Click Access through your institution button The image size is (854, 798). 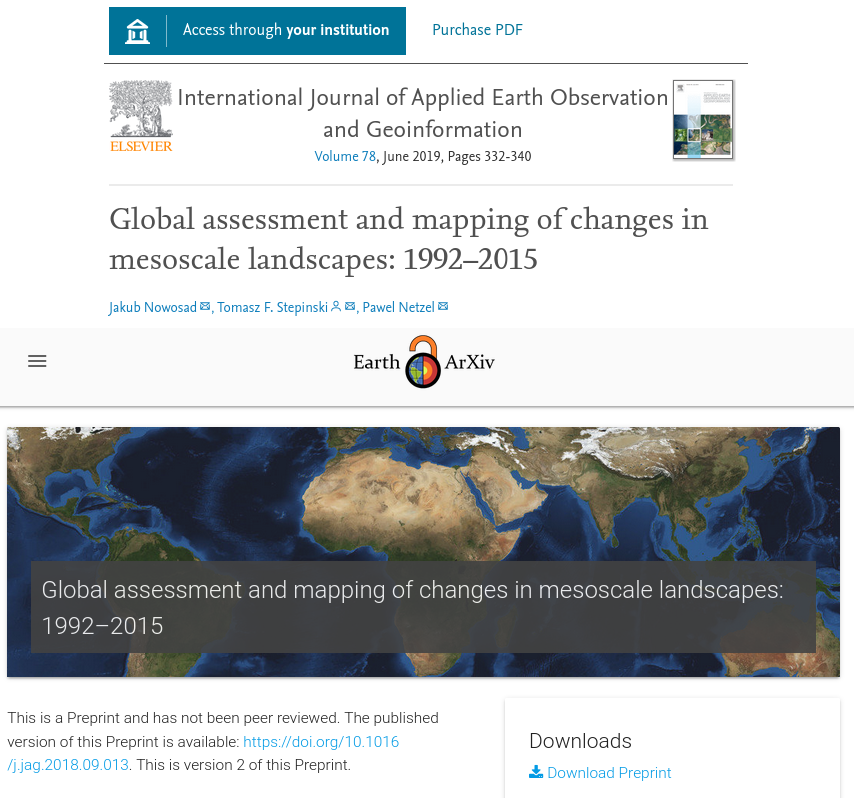coord(257,31)
